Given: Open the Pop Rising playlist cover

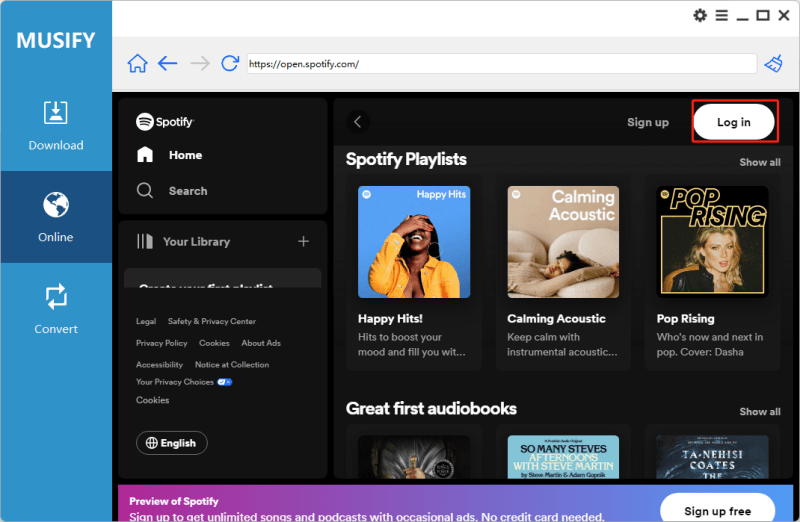Looking at the screenshot, I should click(x=712, y=243).
